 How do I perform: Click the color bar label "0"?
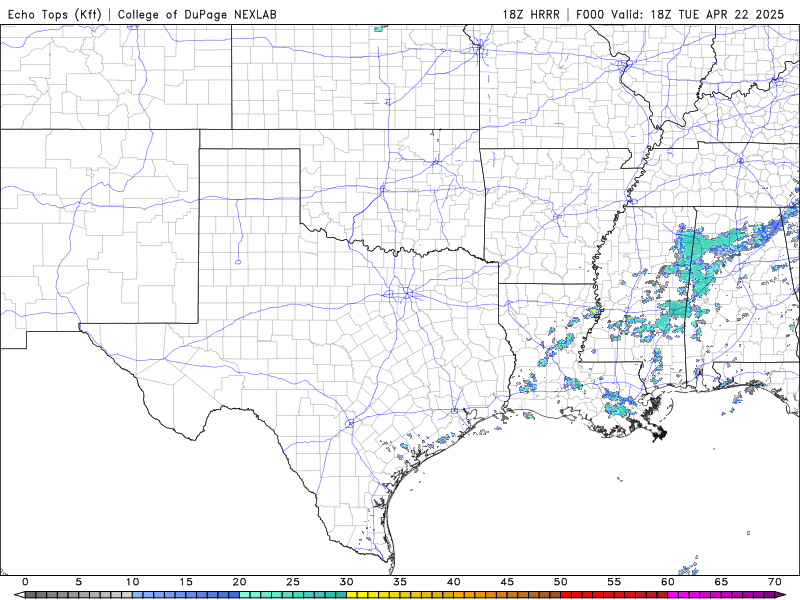tap(26, 582)
